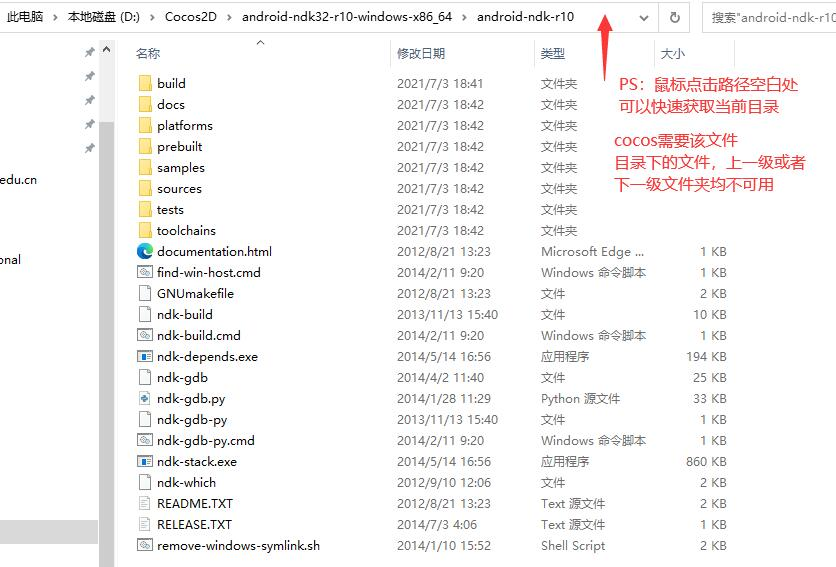Select the sources folder icon

145,188
